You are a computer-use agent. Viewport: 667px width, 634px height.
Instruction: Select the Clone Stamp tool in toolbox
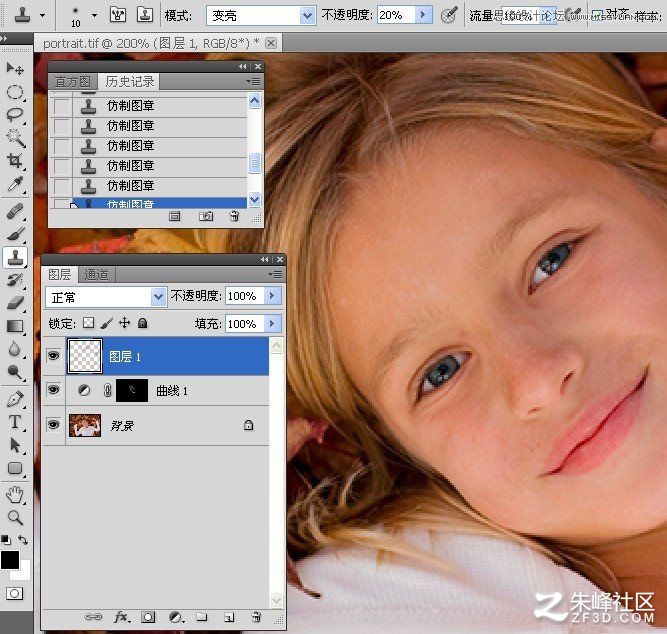15,257
